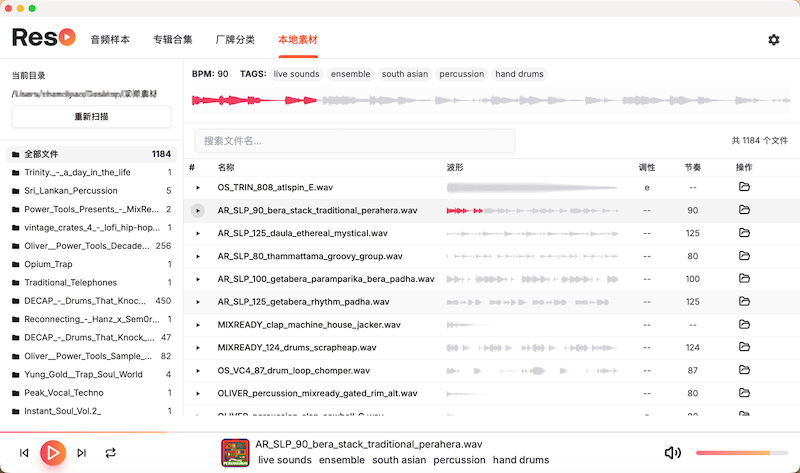Skip to the next track
This screenshot has width=800, height=473.
pyautogui.click(x=82, y=453)
